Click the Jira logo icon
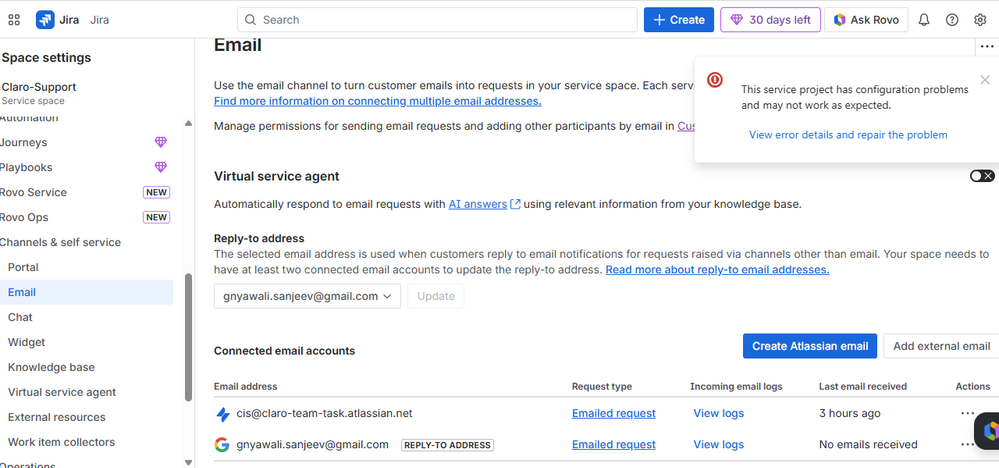The width and height of the screenshot is (999, 468). [45, 20]
